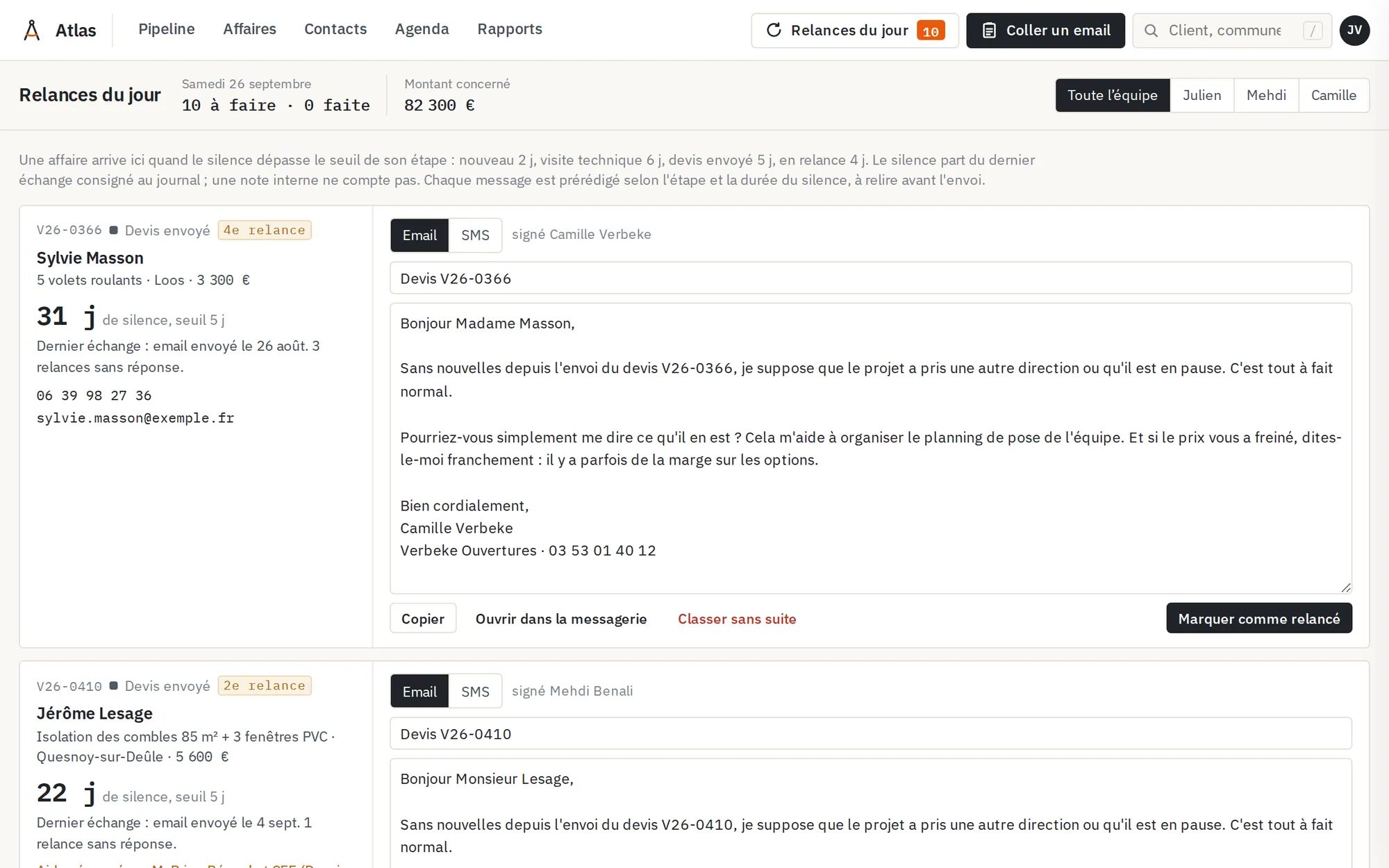Click subject field Devis V26-0410

tap(871, 734)
